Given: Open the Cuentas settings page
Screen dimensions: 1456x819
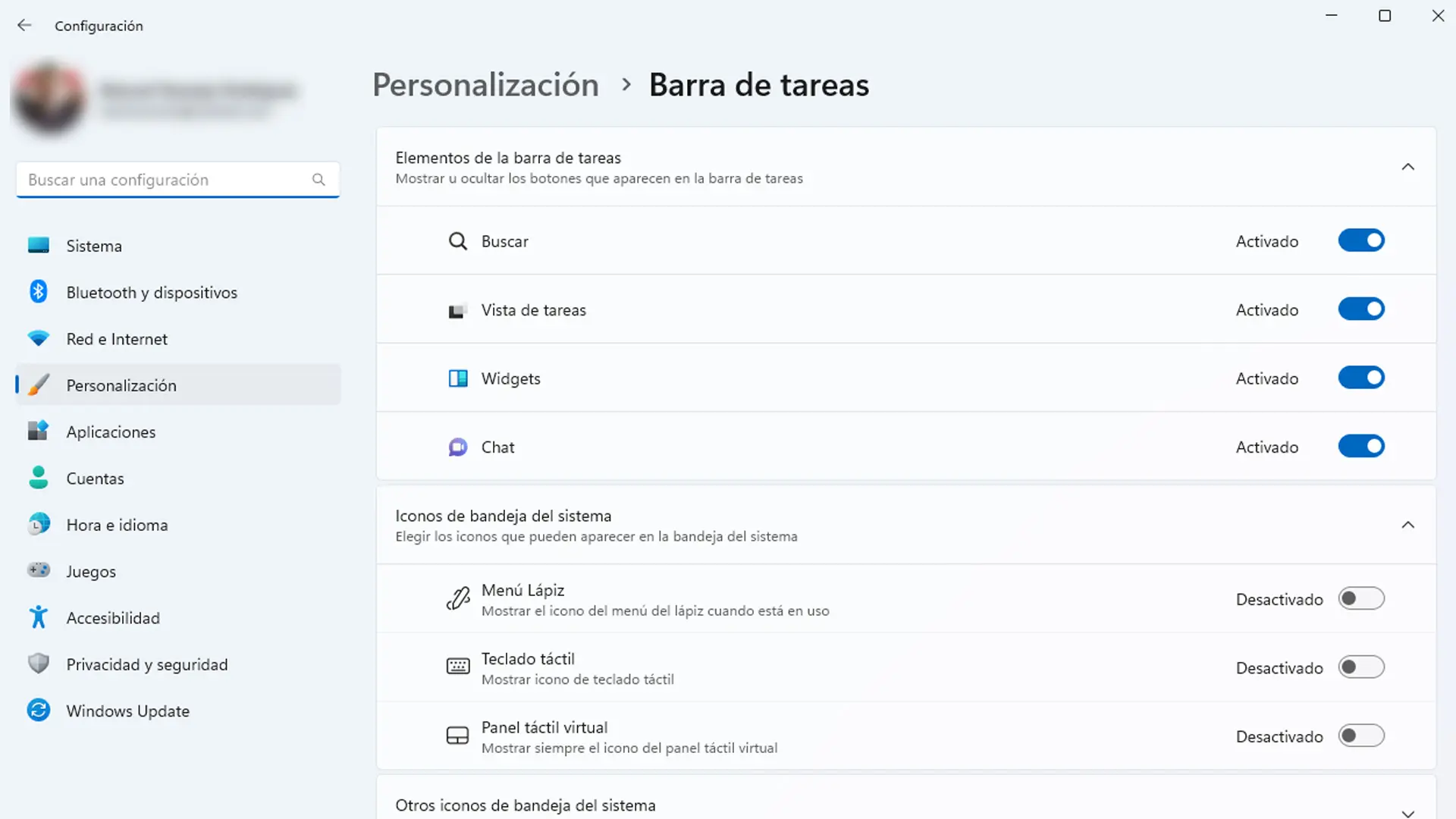Looking at the screenshot, I should pyautogui.click(x=95, y=479).
